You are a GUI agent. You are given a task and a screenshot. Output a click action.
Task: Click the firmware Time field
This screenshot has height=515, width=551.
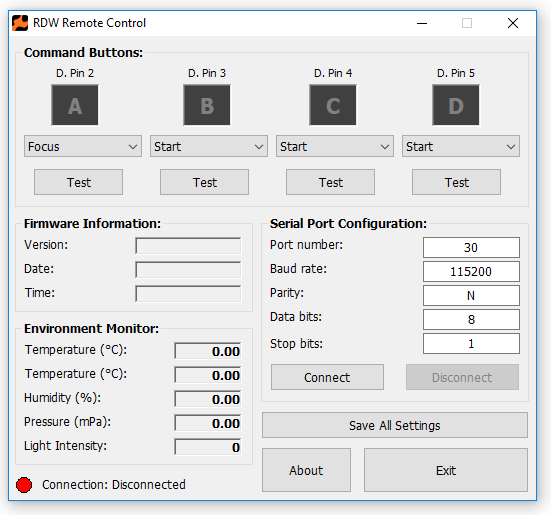[x=188, y=293]
